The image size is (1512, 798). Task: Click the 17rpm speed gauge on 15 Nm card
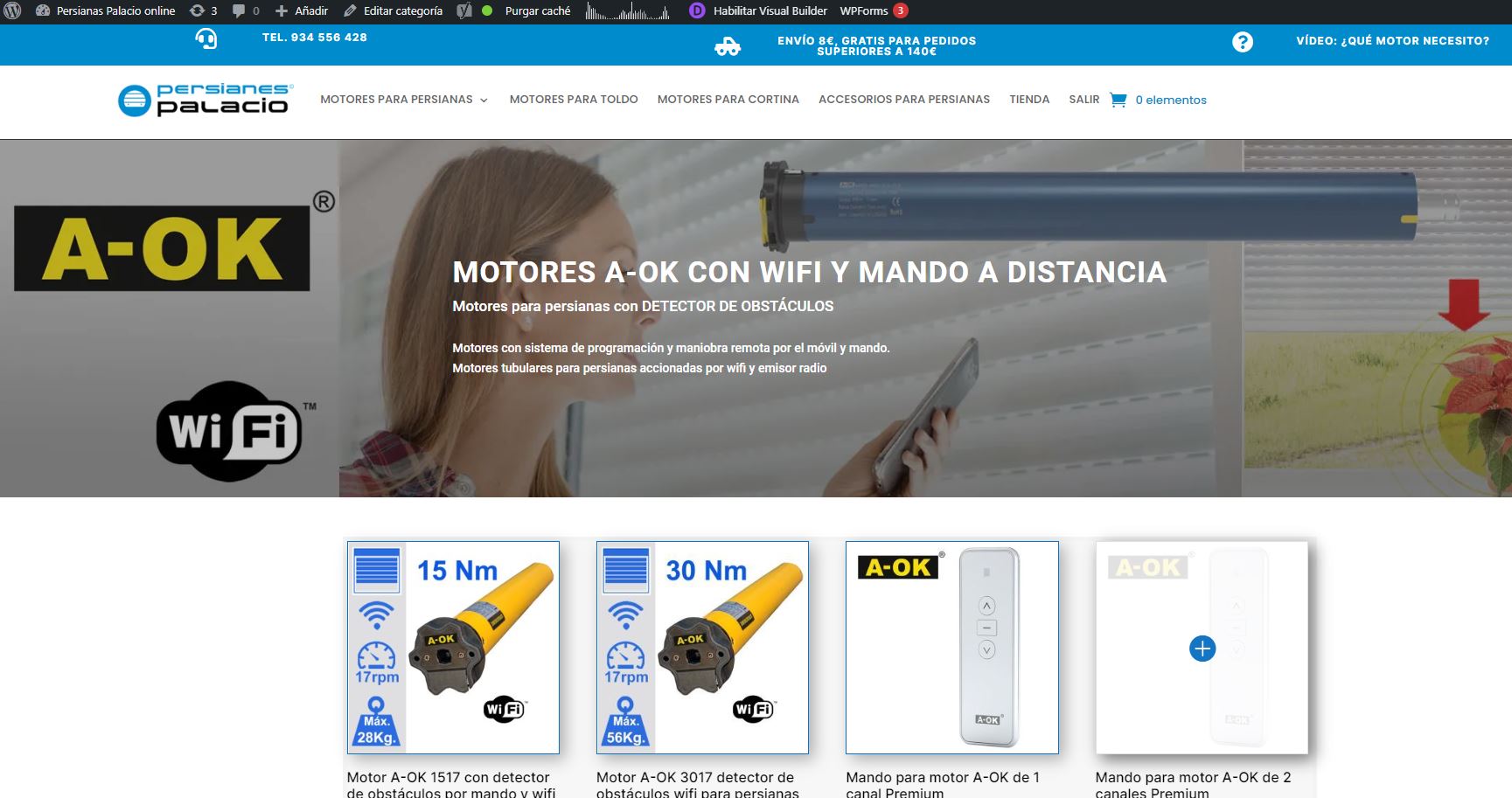pyautogui.click(x=377, y=663)
